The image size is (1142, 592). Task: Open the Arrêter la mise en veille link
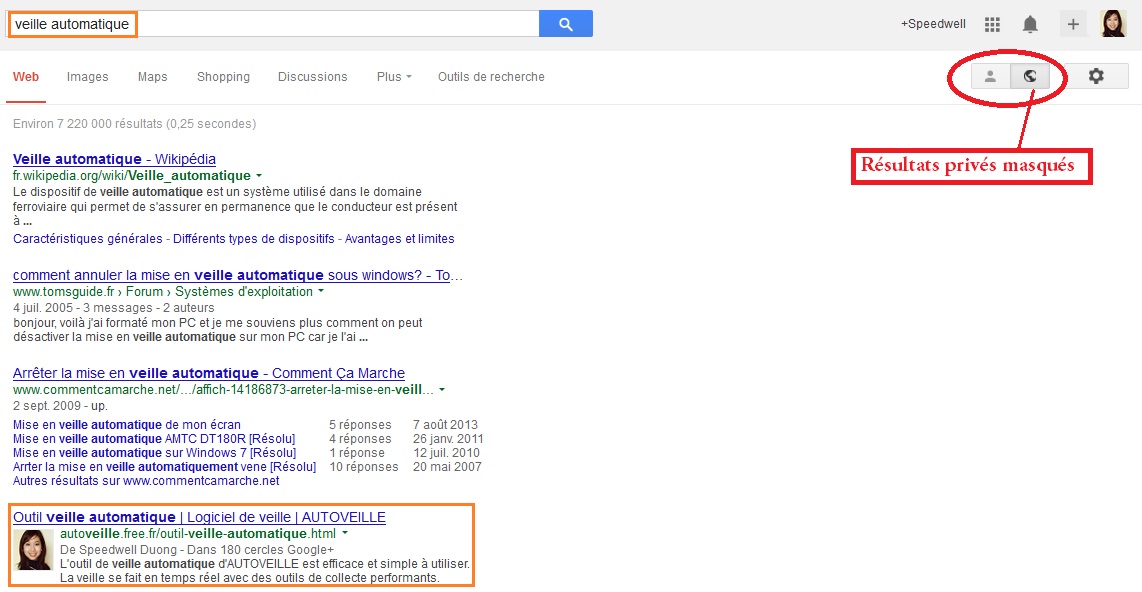point(208,373)
